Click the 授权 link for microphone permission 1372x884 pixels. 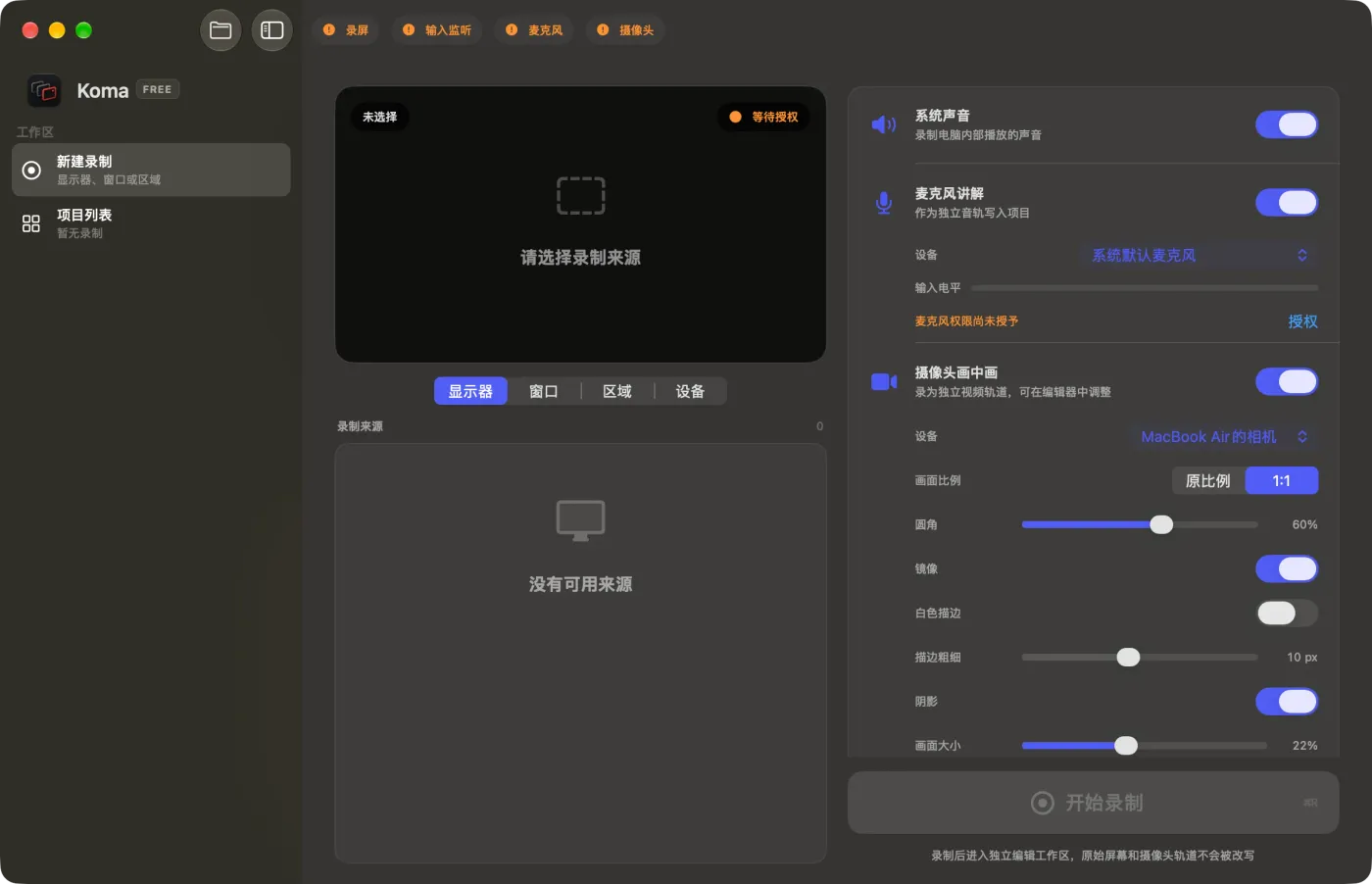pyautogui.click(x=1302, y=321)
